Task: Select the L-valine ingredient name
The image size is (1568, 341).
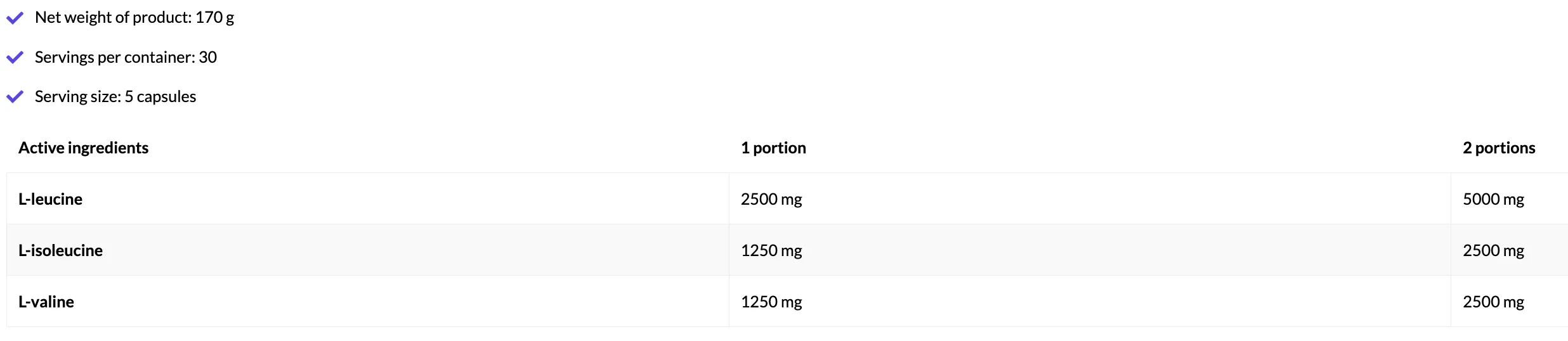Action: (46, 302)
